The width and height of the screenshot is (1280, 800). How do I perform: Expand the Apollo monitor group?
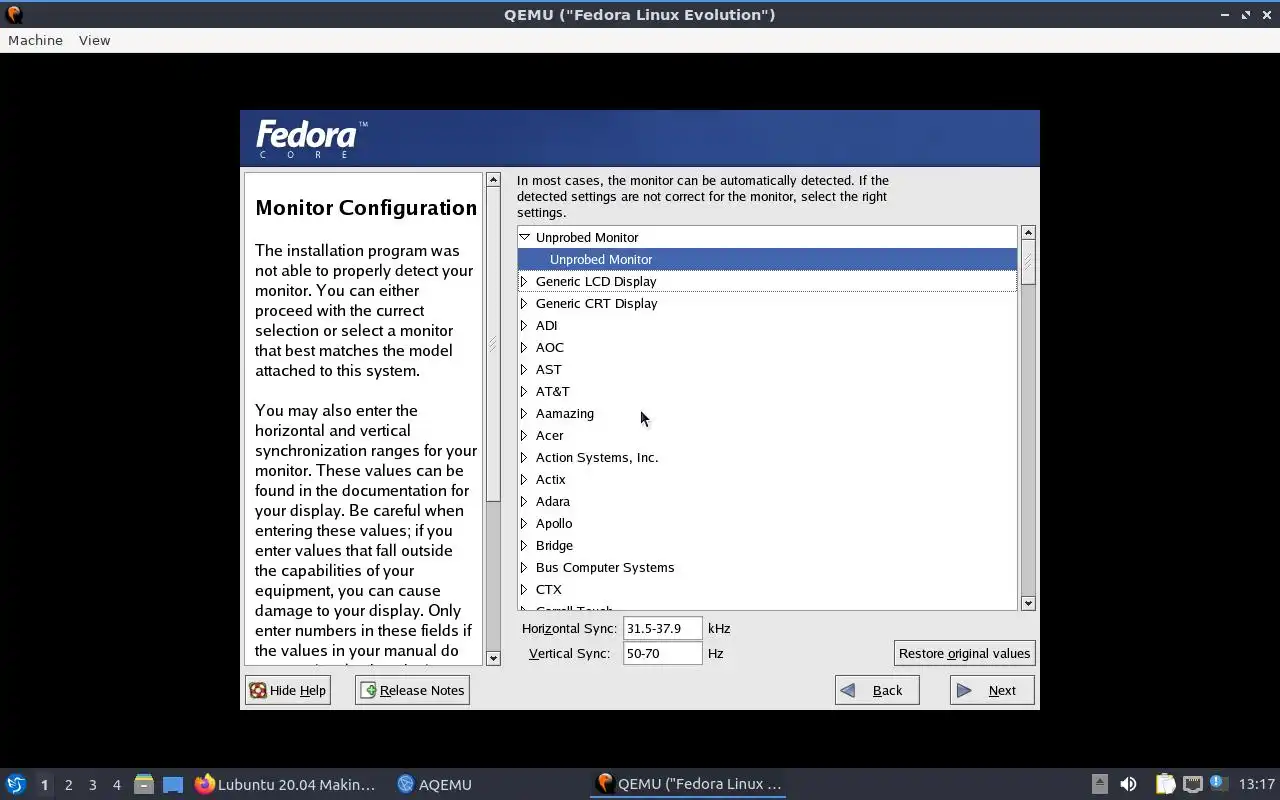524,523
